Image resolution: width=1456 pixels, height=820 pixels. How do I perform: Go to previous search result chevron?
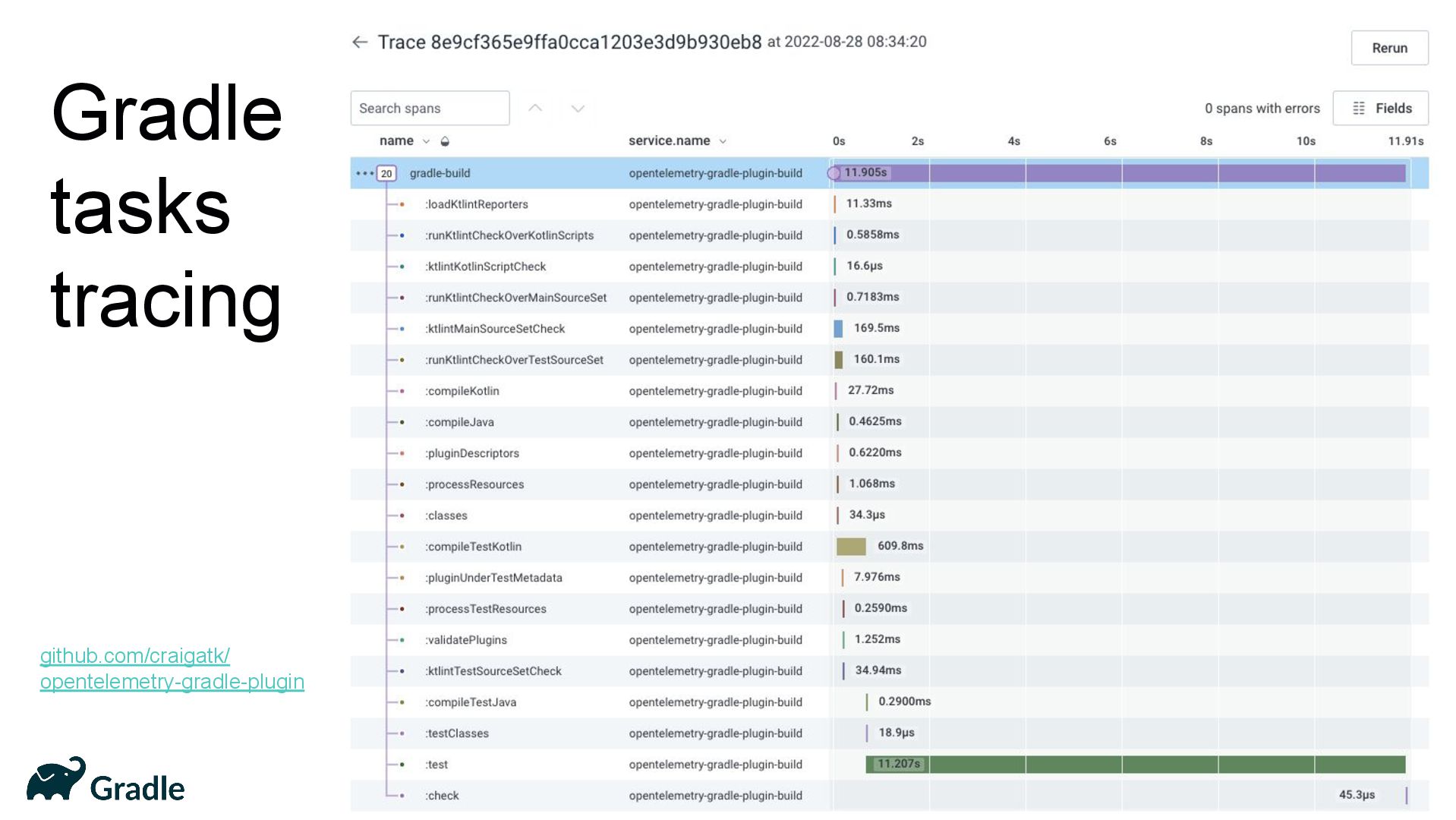(x=535, y=108)
